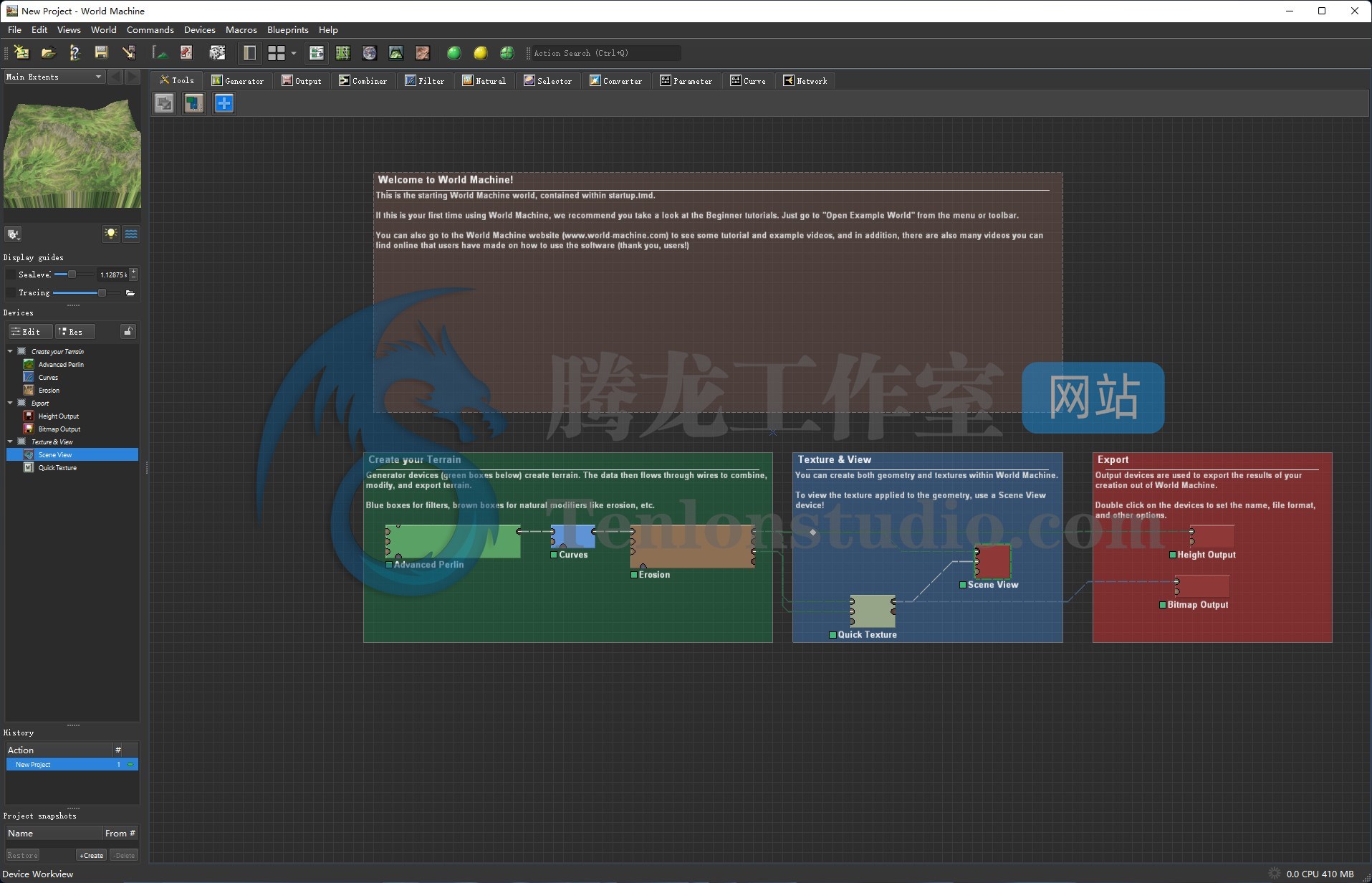Click the Quick Texture device node
Viewport: 1372px width, 883px height.
(x=873, y=611)
